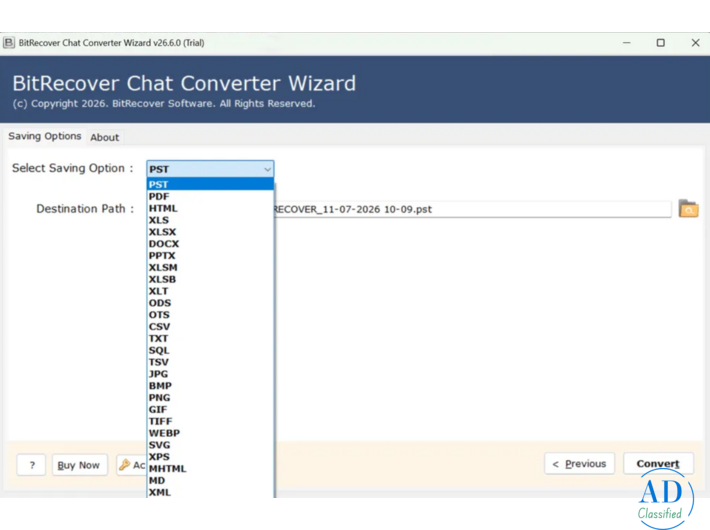Choose PNG image format

[210, 397]
